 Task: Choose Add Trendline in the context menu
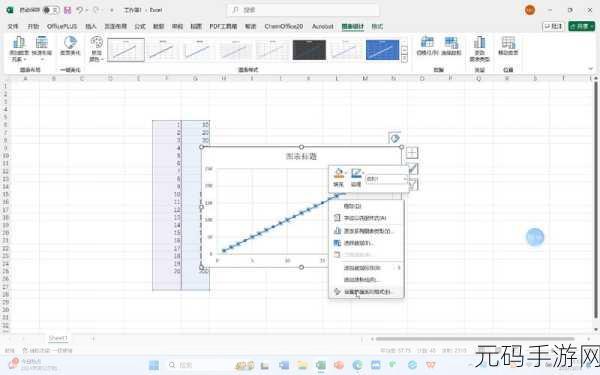point(366,280)
